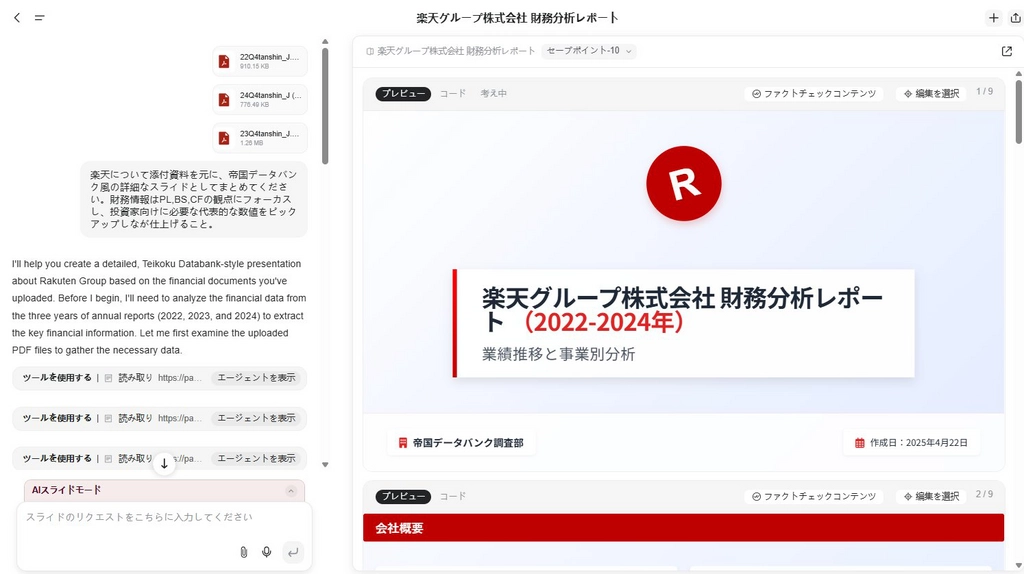Click the subtitle 業績推移と事業別分析
The image size is (1024, 574).
(x=558, y=355)
